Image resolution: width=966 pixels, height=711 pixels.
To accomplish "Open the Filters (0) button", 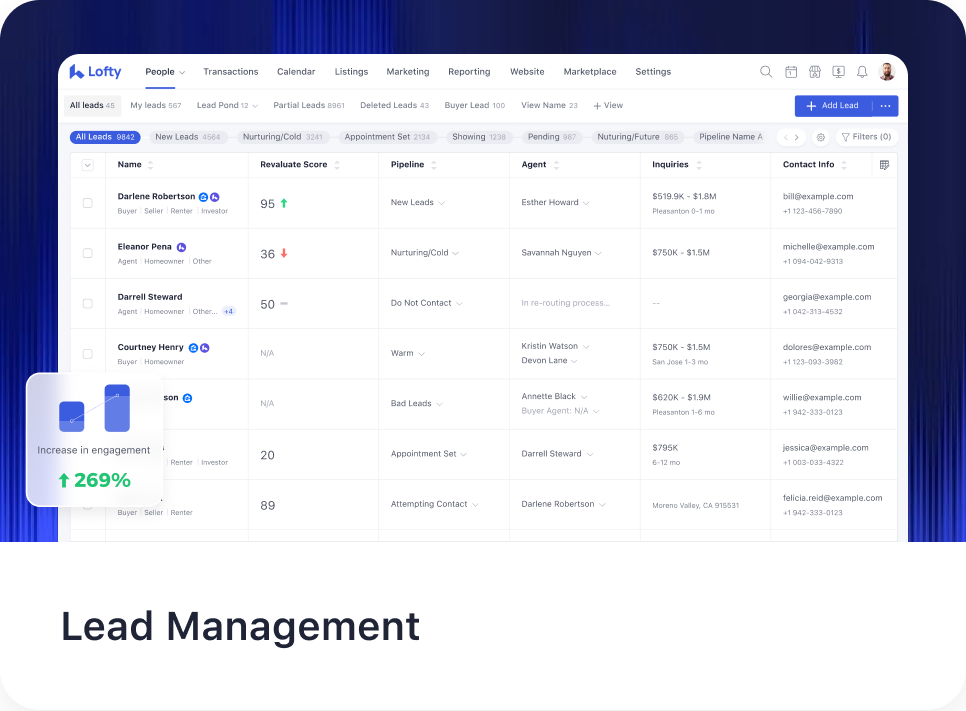I will click(x=866, y=137).
